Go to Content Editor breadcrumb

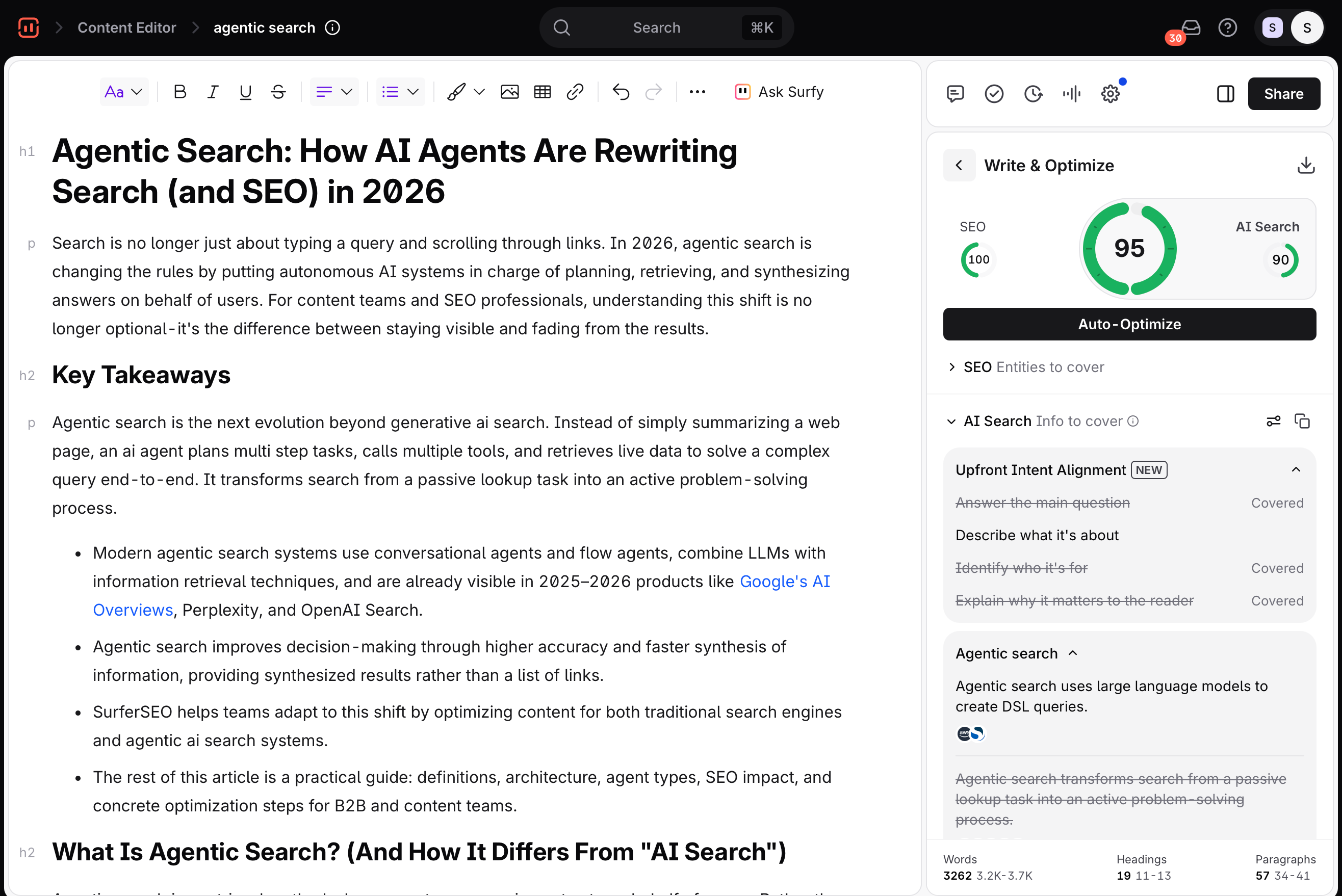pyautogui.click(x=127, y=28)
